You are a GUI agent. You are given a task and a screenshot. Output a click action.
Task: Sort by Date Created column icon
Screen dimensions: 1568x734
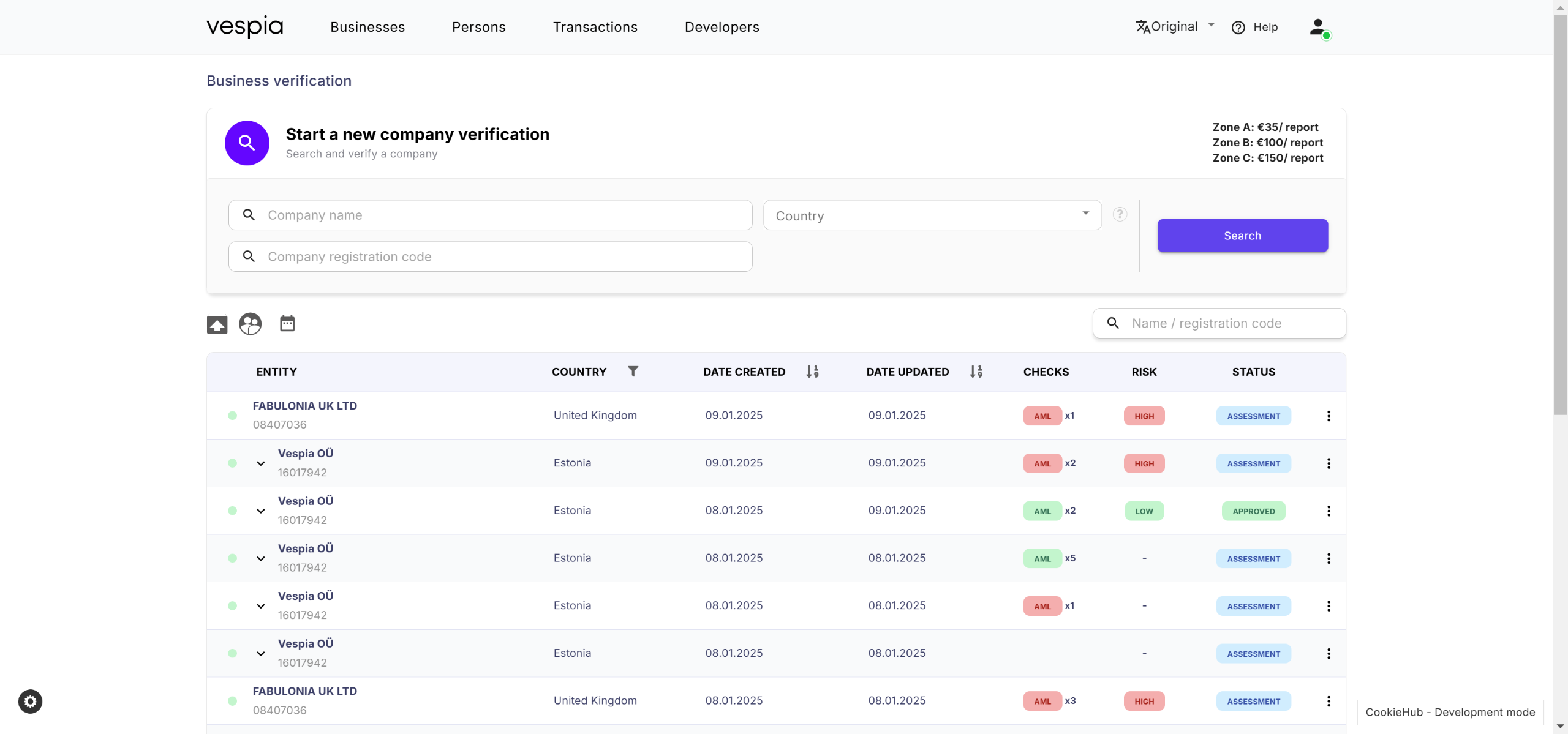pyautogui.click(x=812, y=372)
